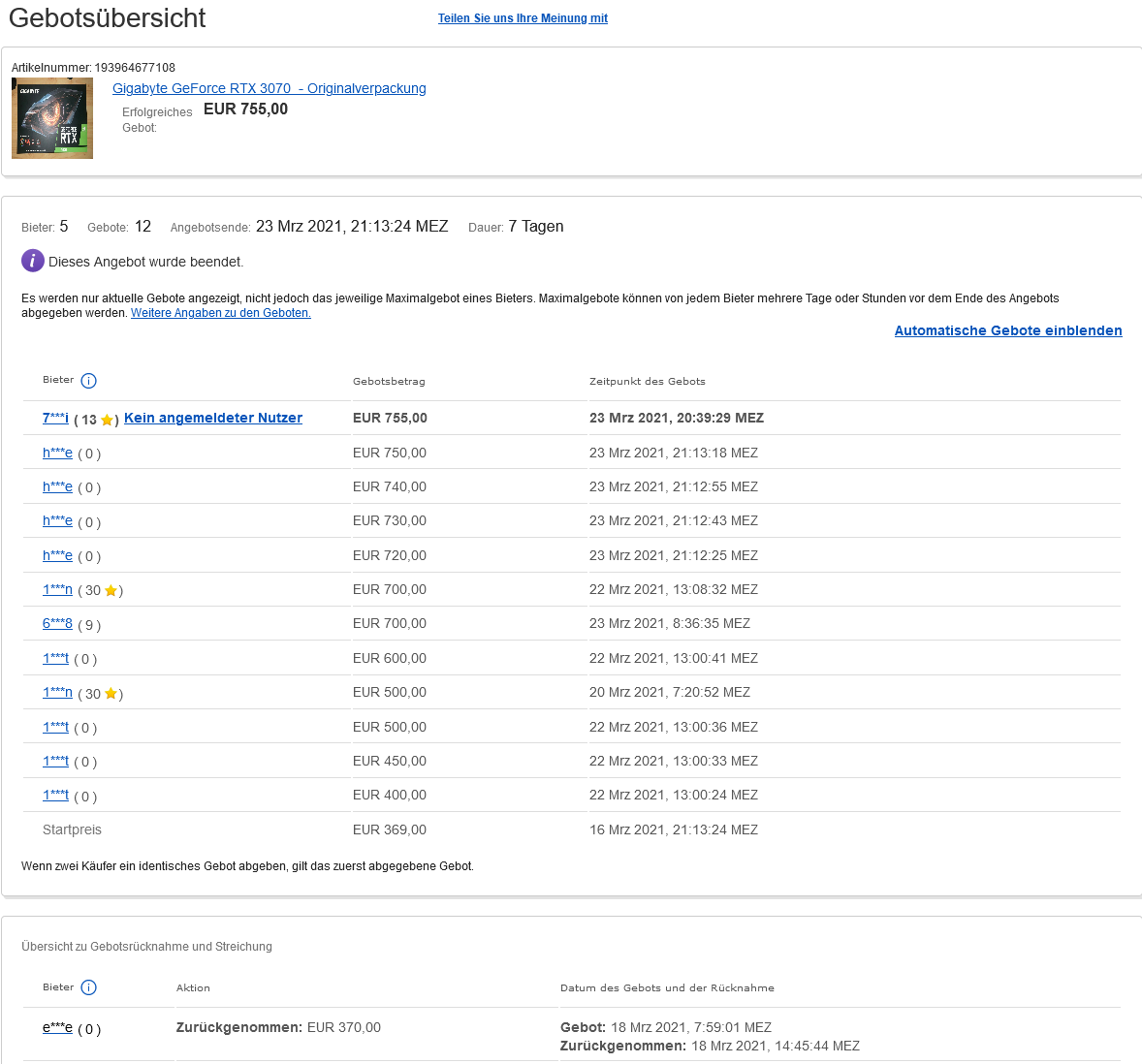1142x1064 pixels.
Task: Open bidder 1***n in the EUR 500,00 row
Action: point(57,692)
